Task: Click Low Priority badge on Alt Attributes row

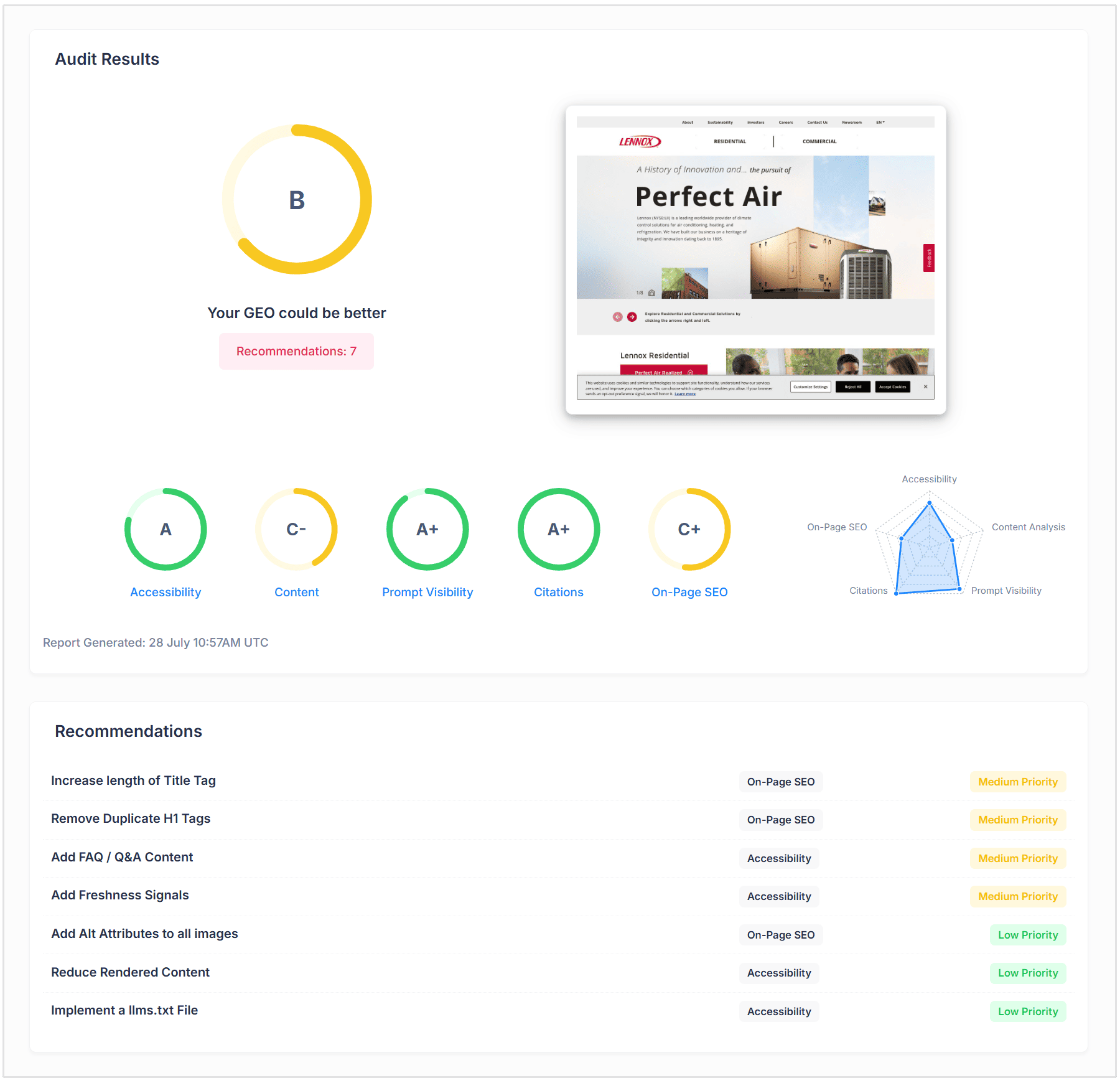Action: pos(1028,935)
